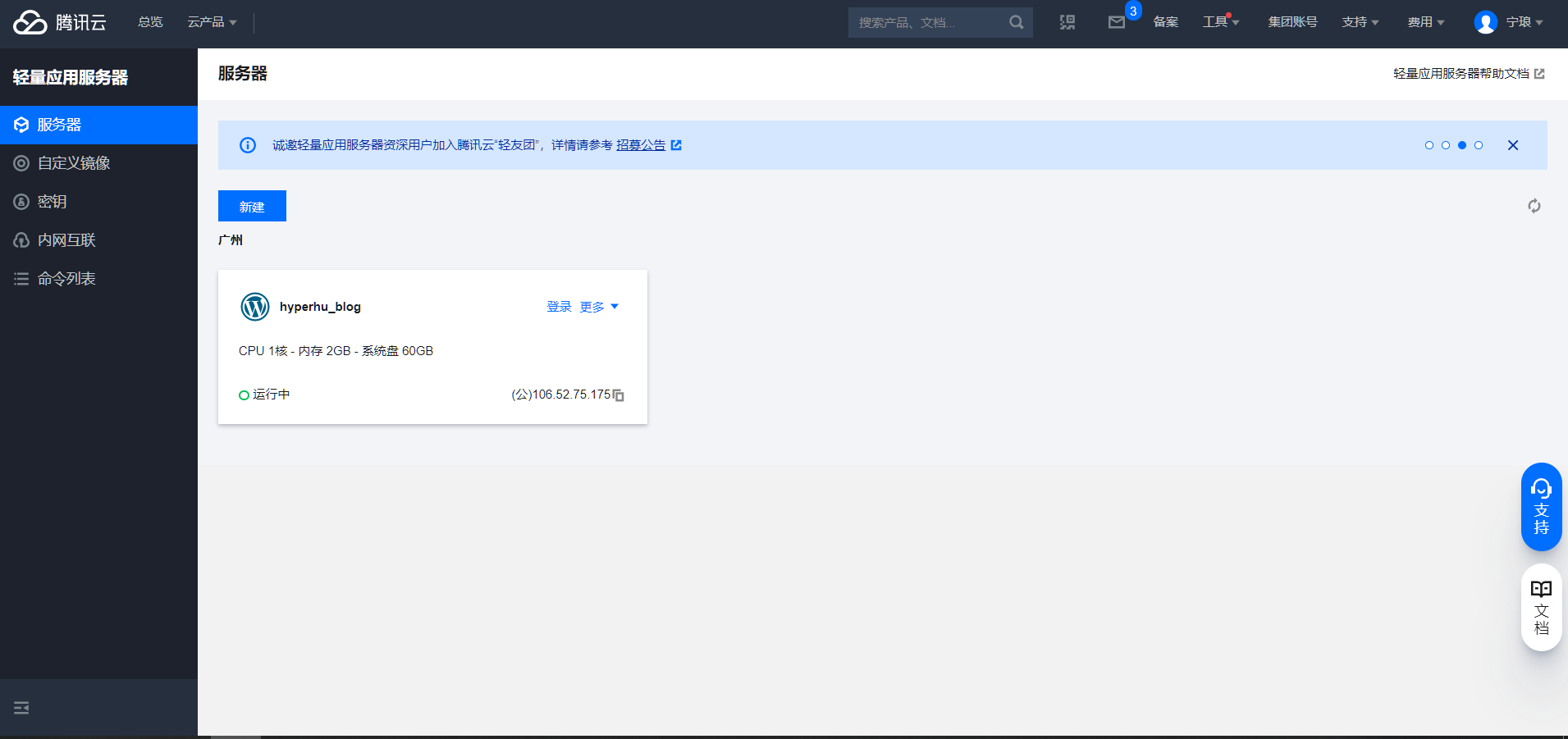Select 密钥 in the sidebar
The height and width of the screenshot is (739, 1568).
click(x=98, y=202)
